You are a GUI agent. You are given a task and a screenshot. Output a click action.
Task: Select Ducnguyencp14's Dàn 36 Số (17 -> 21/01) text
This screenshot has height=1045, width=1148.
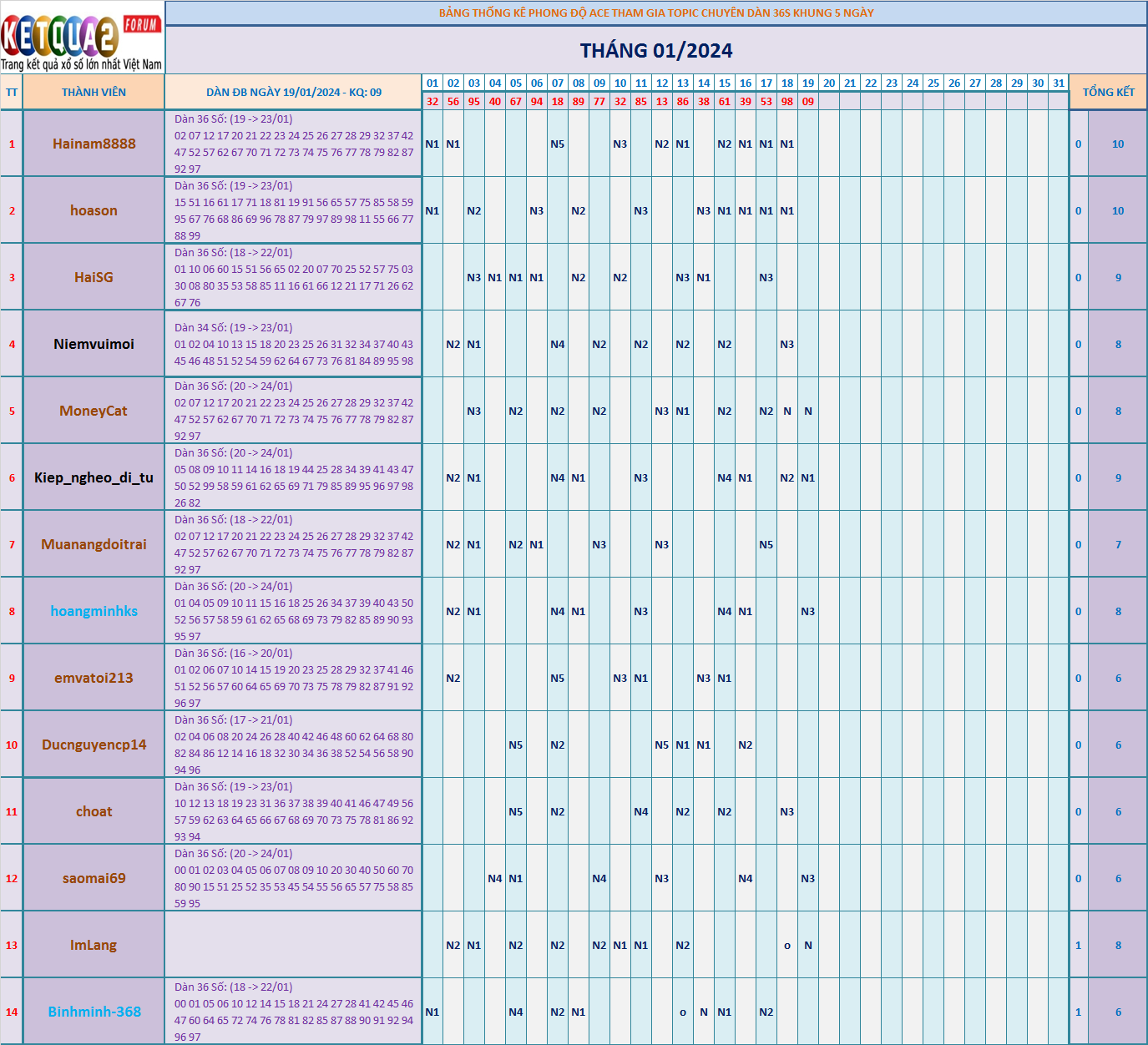coord(234,719)
